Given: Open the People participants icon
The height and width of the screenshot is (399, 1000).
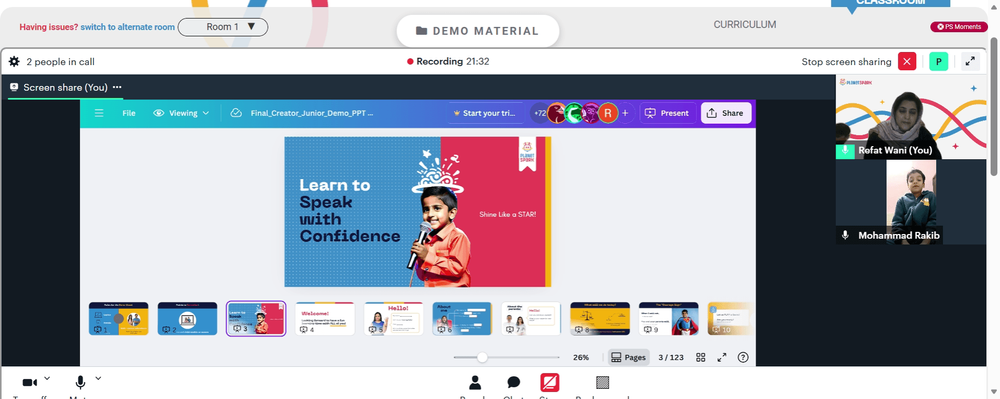Looking at the screenshot, I should [x=475, y=382].
